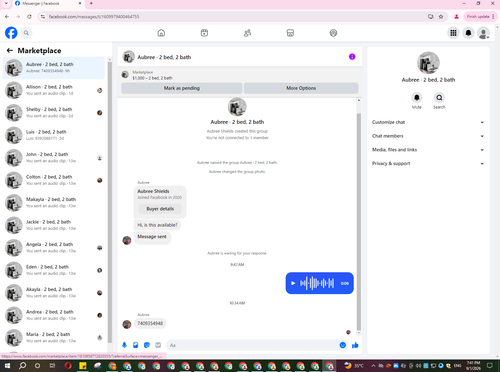Expand Media, files and links section
This screenshot has width=500, height=372.
(x=428, y=150)
